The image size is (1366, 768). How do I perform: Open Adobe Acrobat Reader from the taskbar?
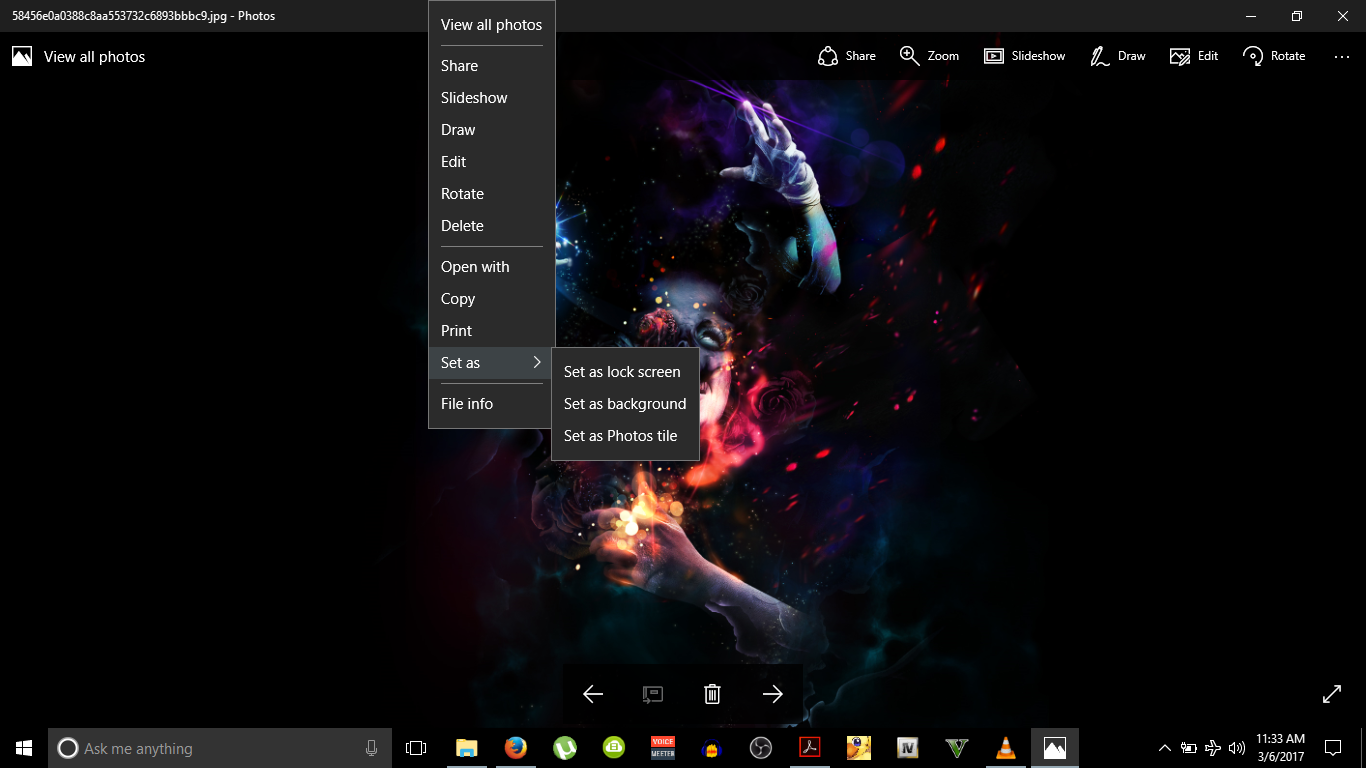810,748
